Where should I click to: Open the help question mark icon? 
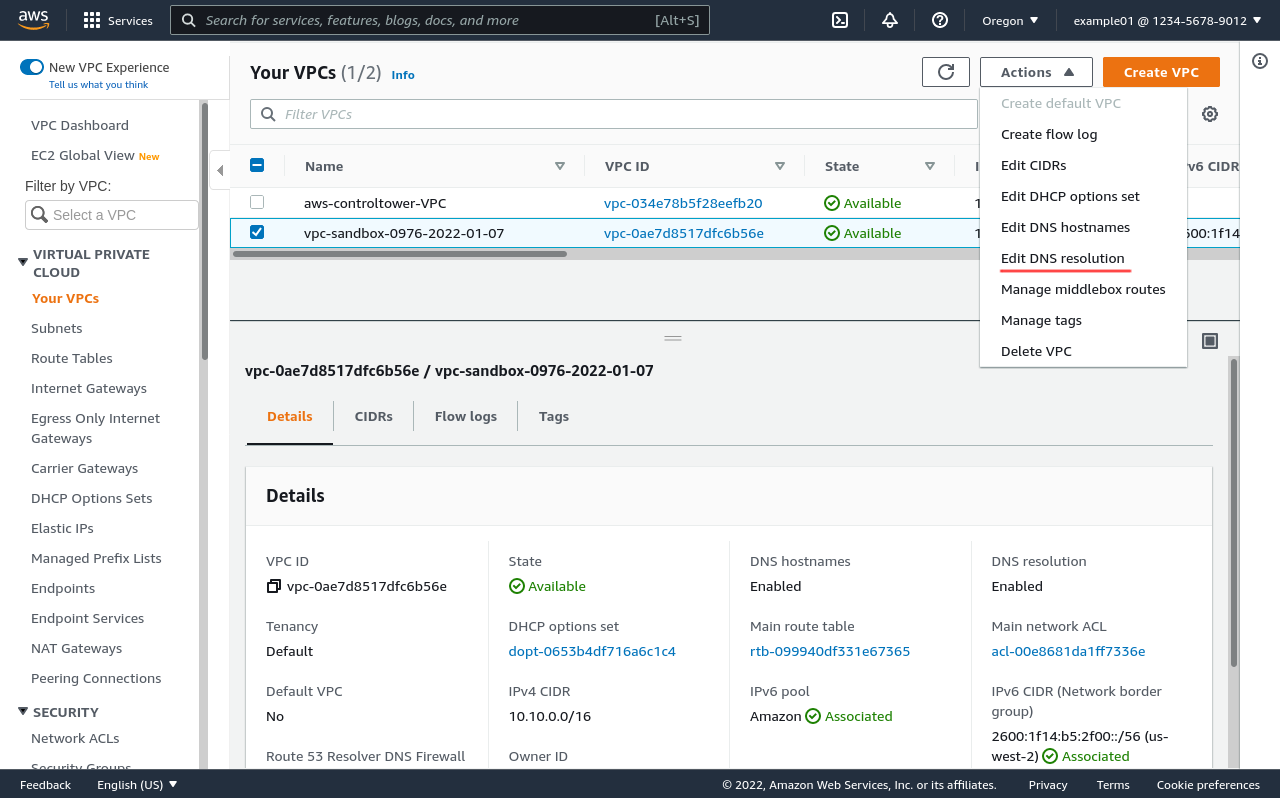pyautogui.click(x=939, y=20)
